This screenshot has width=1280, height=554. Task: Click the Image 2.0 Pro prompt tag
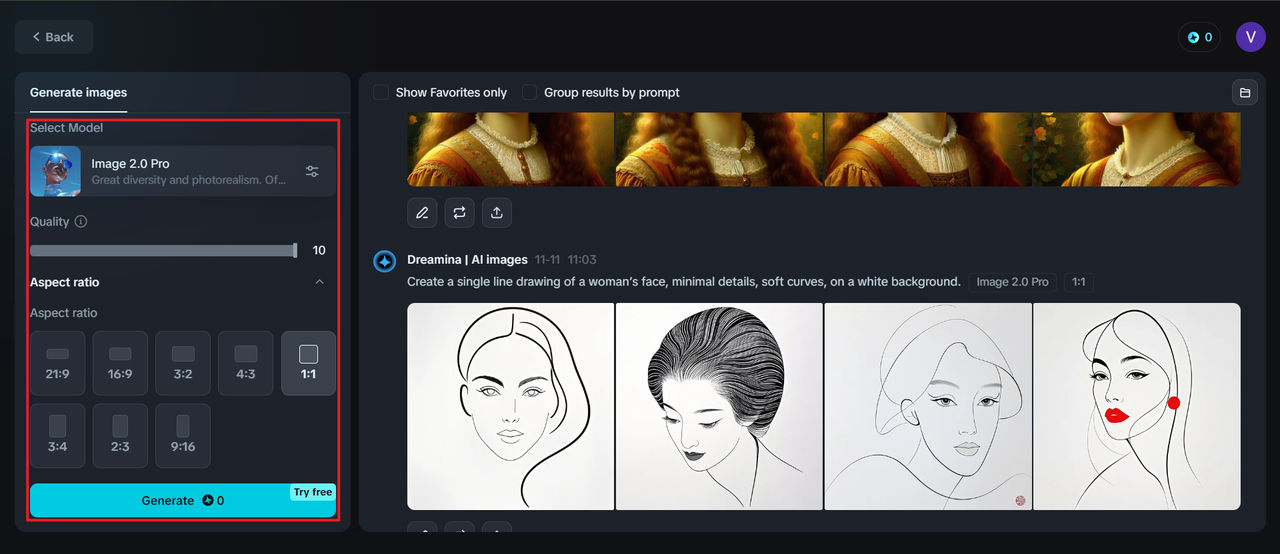coord(1012,282)
